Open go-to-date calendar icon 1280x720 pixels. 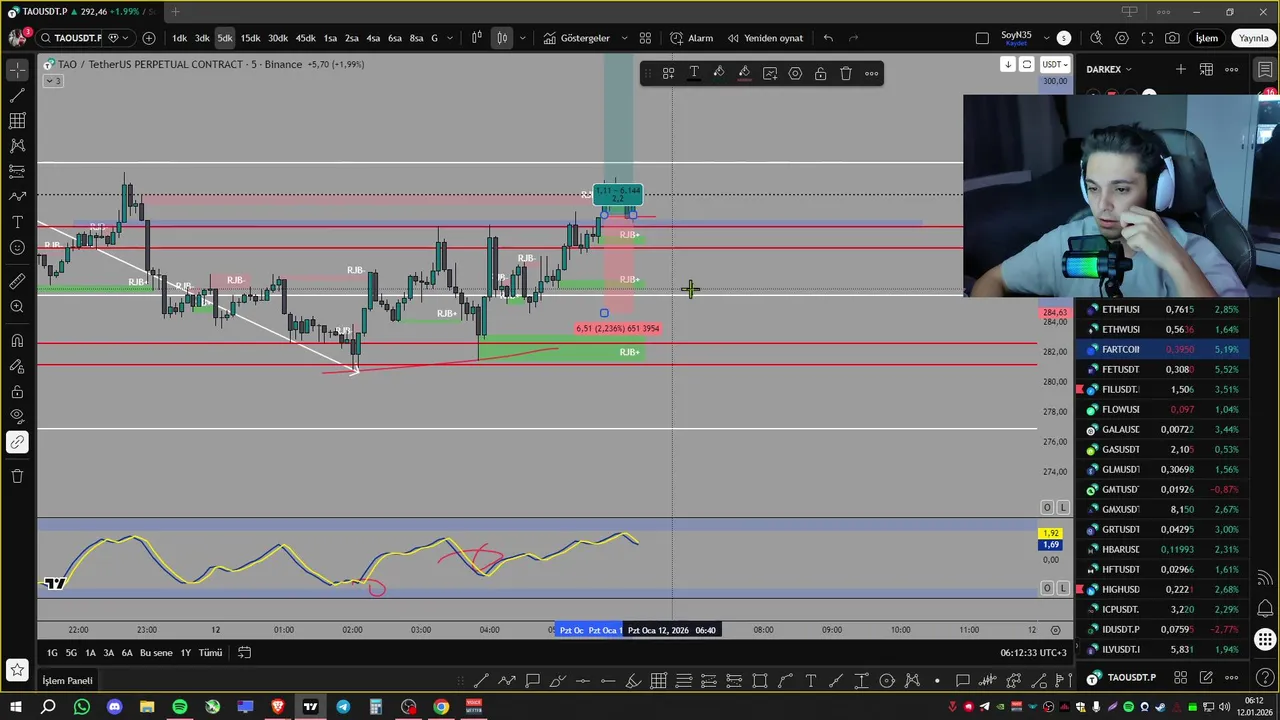244,653
